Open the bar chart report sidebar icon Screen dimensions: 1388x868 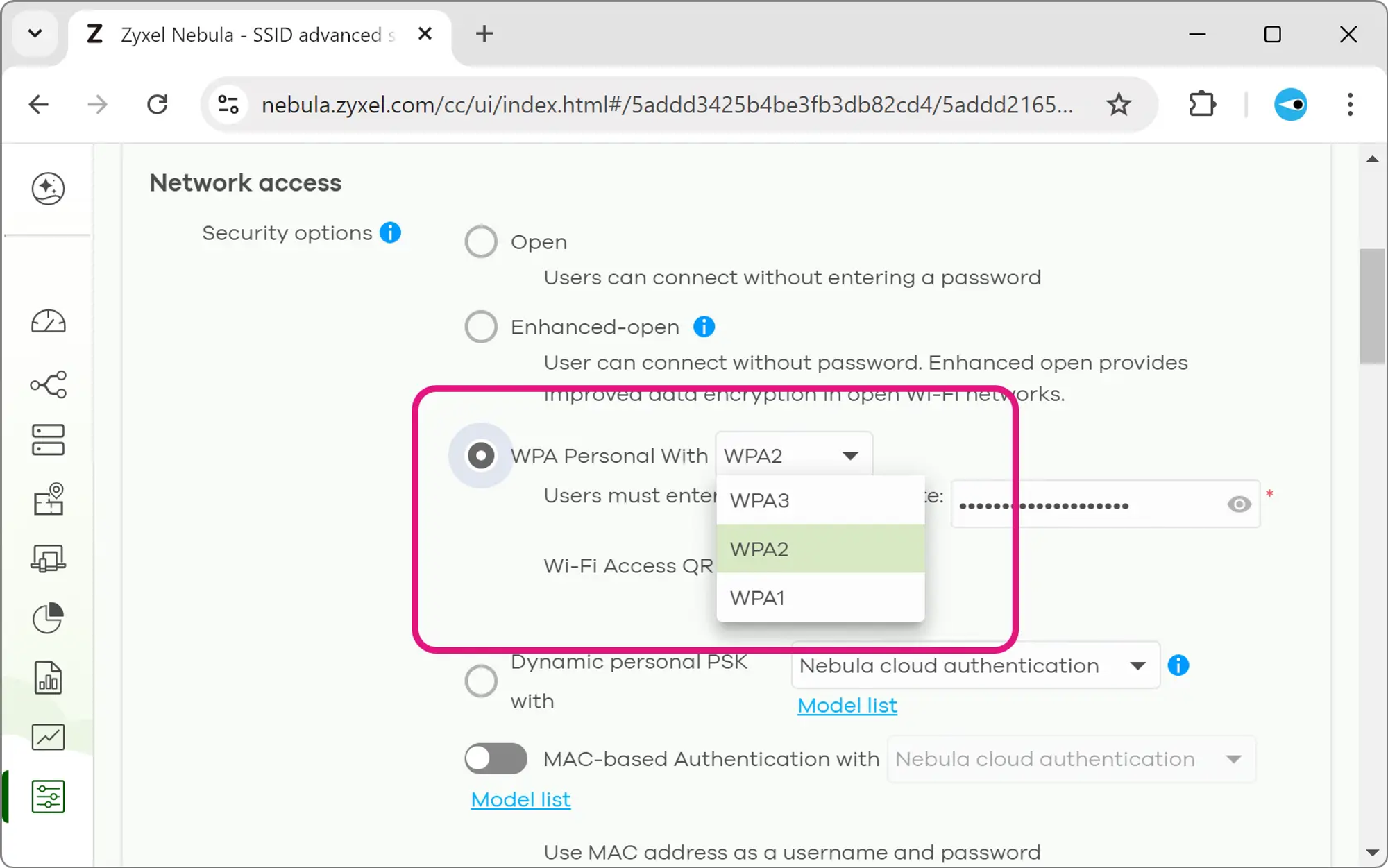[x=48, y=677]
